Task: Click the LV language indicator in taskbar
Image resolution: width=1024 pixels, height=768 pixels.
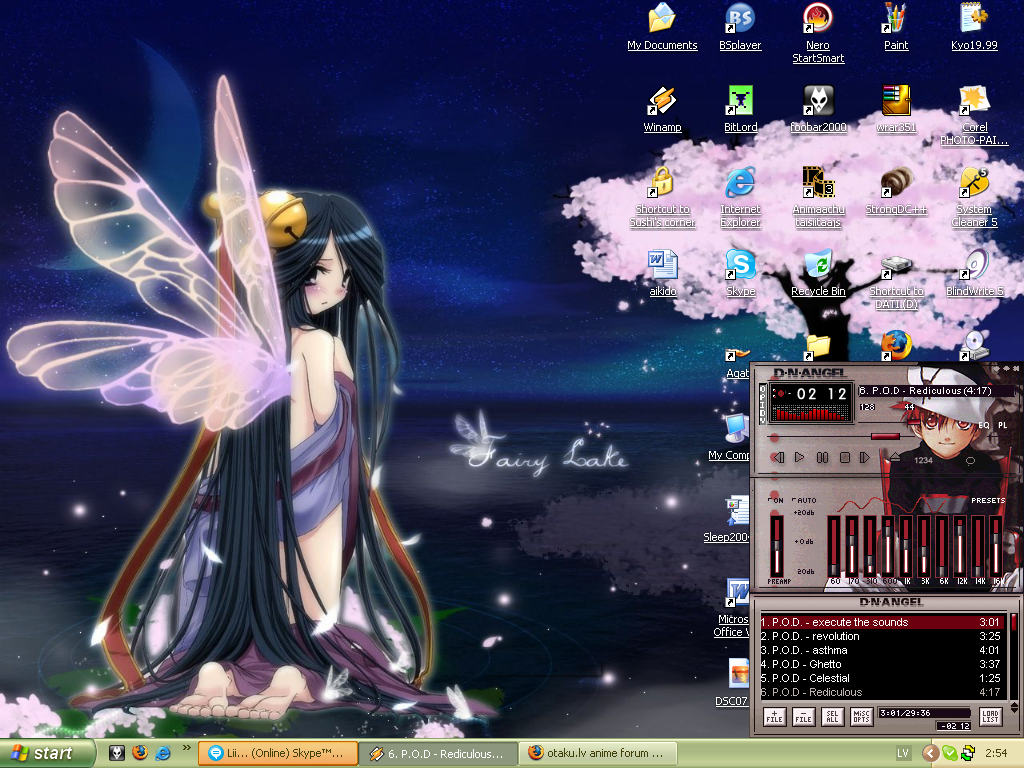Action: tap(903, 753)
